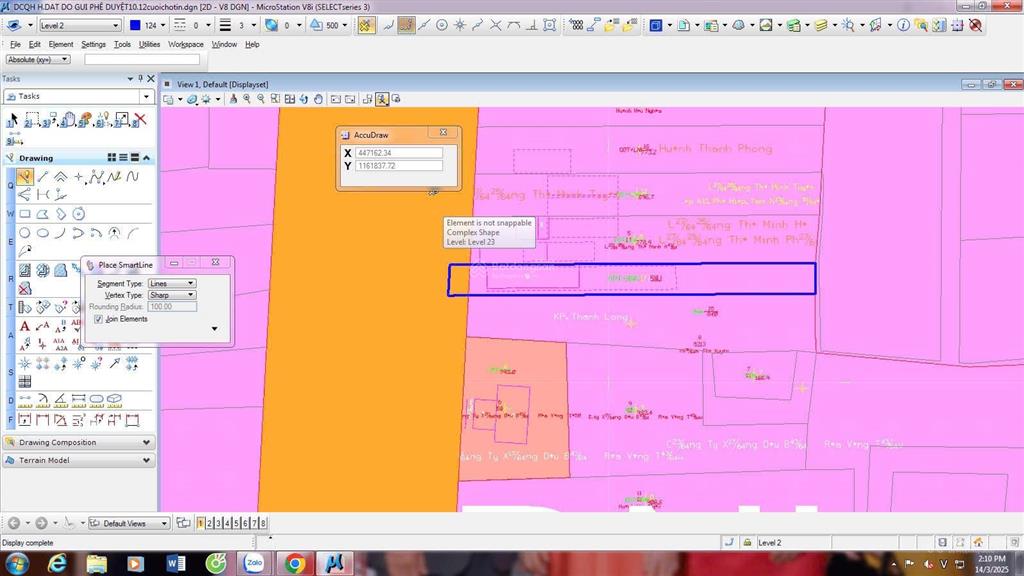Open Google Chrome from the taskbar
The height and width of the screenshot is (576, 1024).
[x=294, y=563]
